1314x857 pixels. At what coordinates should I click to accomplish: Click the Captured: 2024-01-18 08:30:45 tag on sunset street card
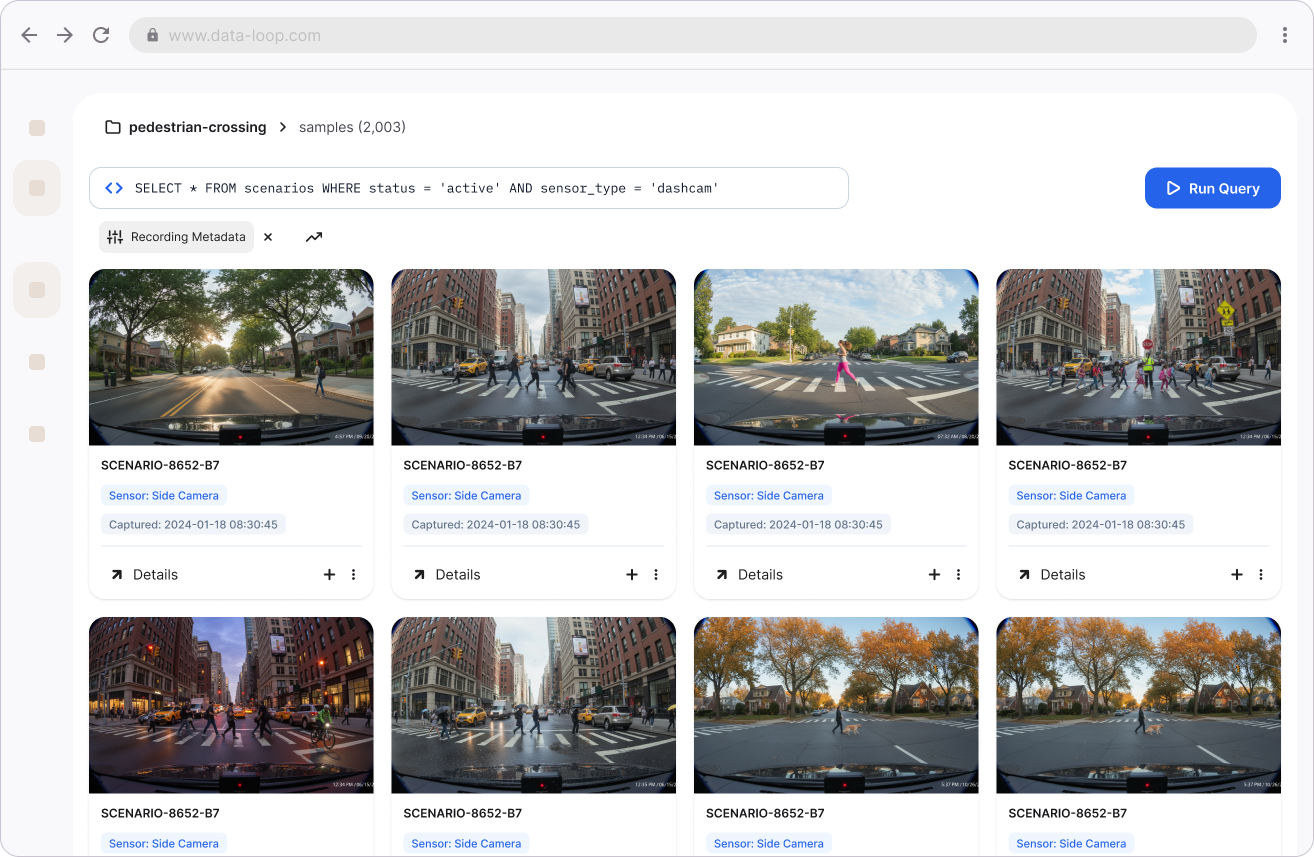[x=193, y=524]
